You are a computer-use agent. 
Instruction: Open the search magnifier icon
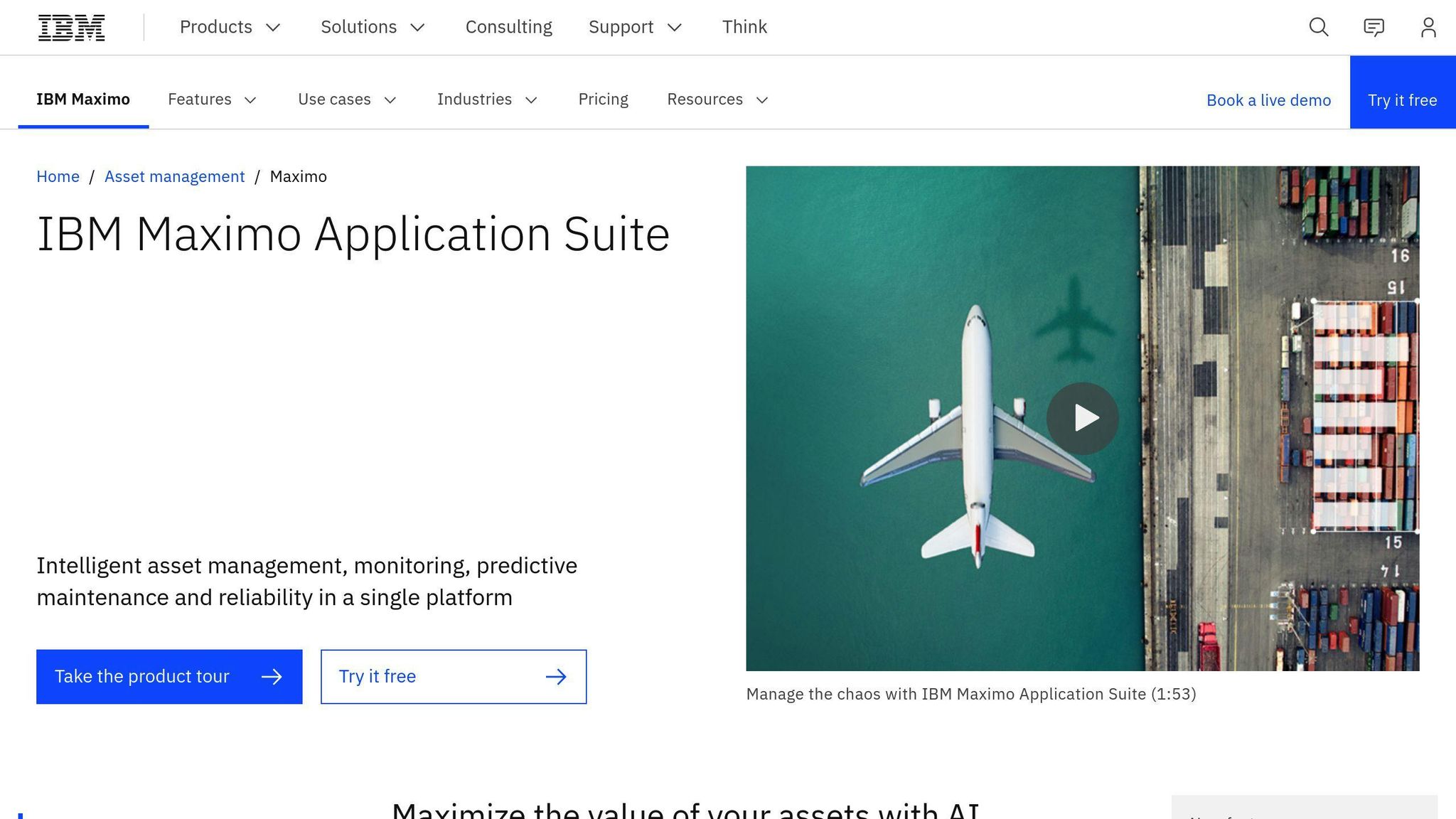click(1318, 27)
